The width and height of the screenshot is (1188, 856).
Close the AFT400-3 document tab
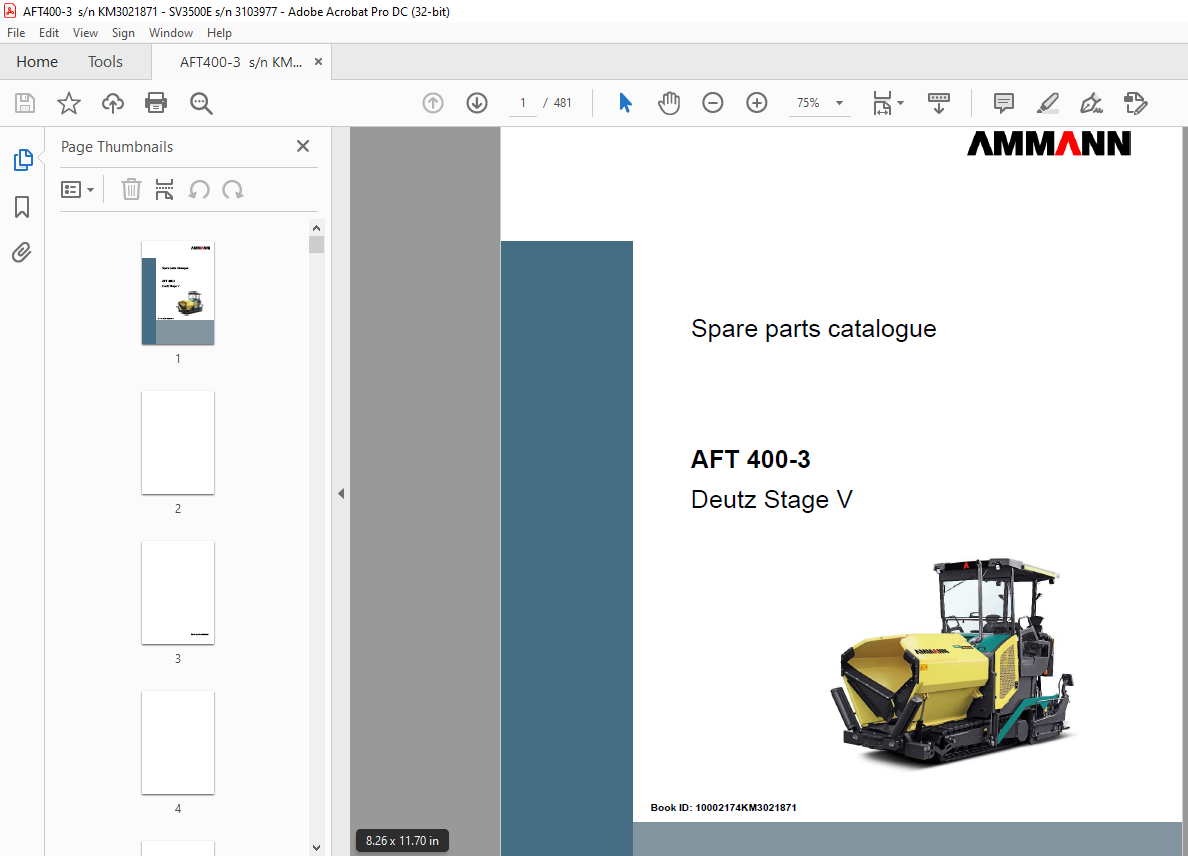pyautogui.click(x=318, y=61)
